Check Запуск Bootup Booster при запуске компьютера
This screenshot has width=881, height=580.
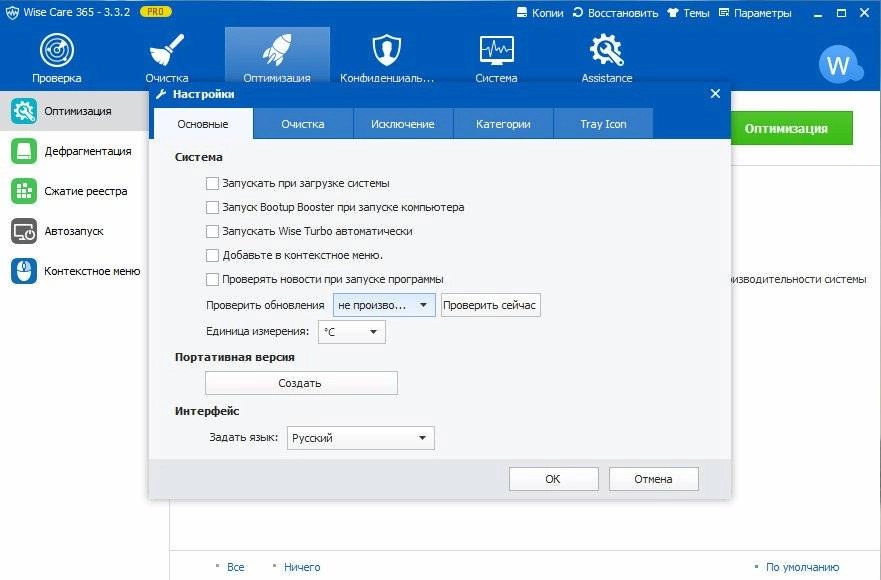(212, 207)
